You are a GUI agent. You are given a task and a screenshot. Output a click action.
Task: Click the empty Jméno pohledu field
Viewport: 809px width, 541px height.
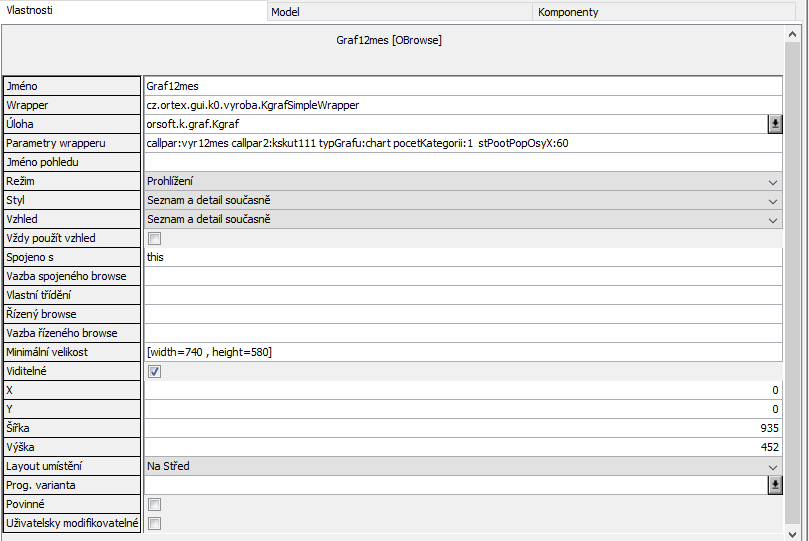(x=460, y=162)
